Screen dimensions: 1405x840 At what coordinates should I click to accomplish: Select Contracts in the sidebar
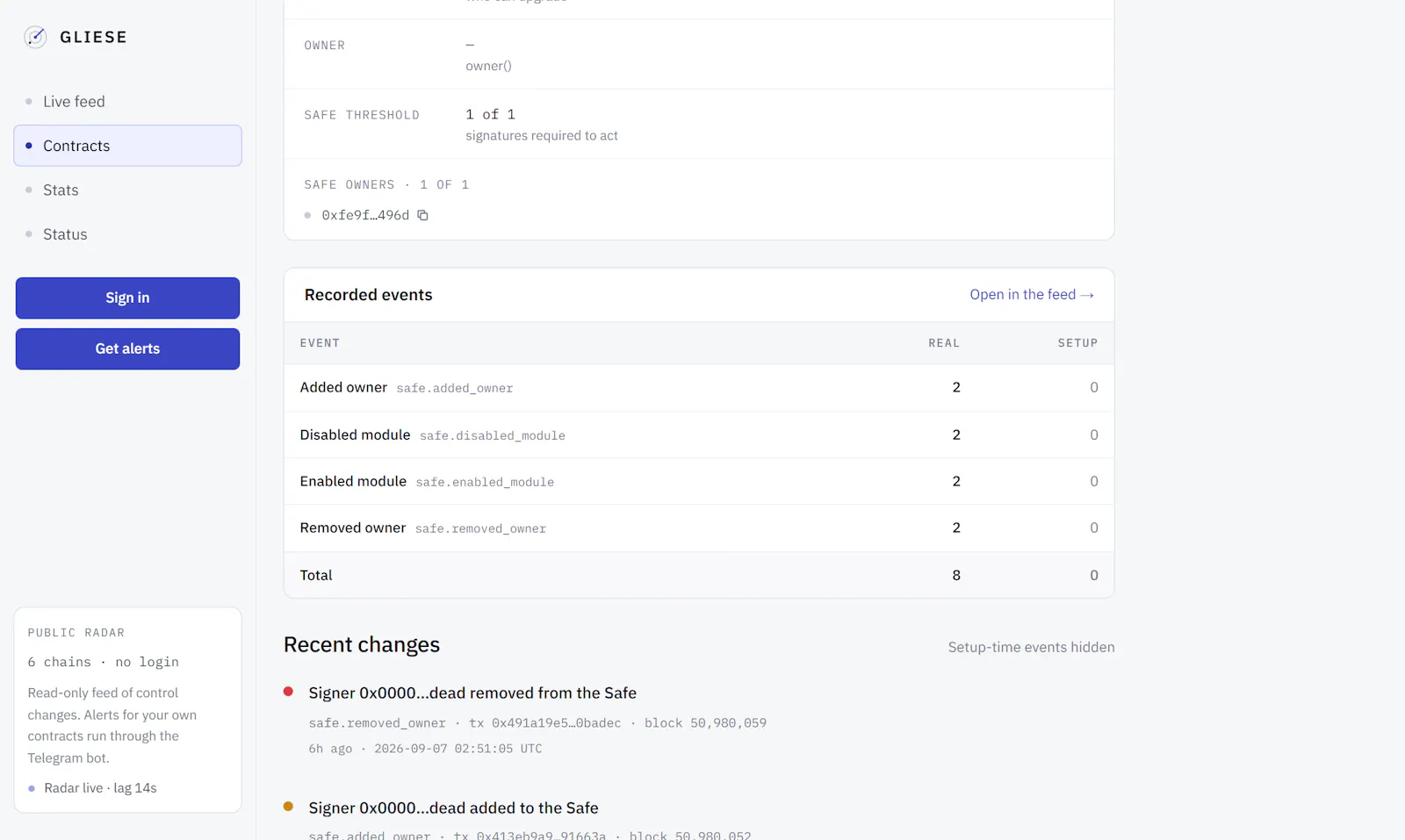(x=127, y=146)
